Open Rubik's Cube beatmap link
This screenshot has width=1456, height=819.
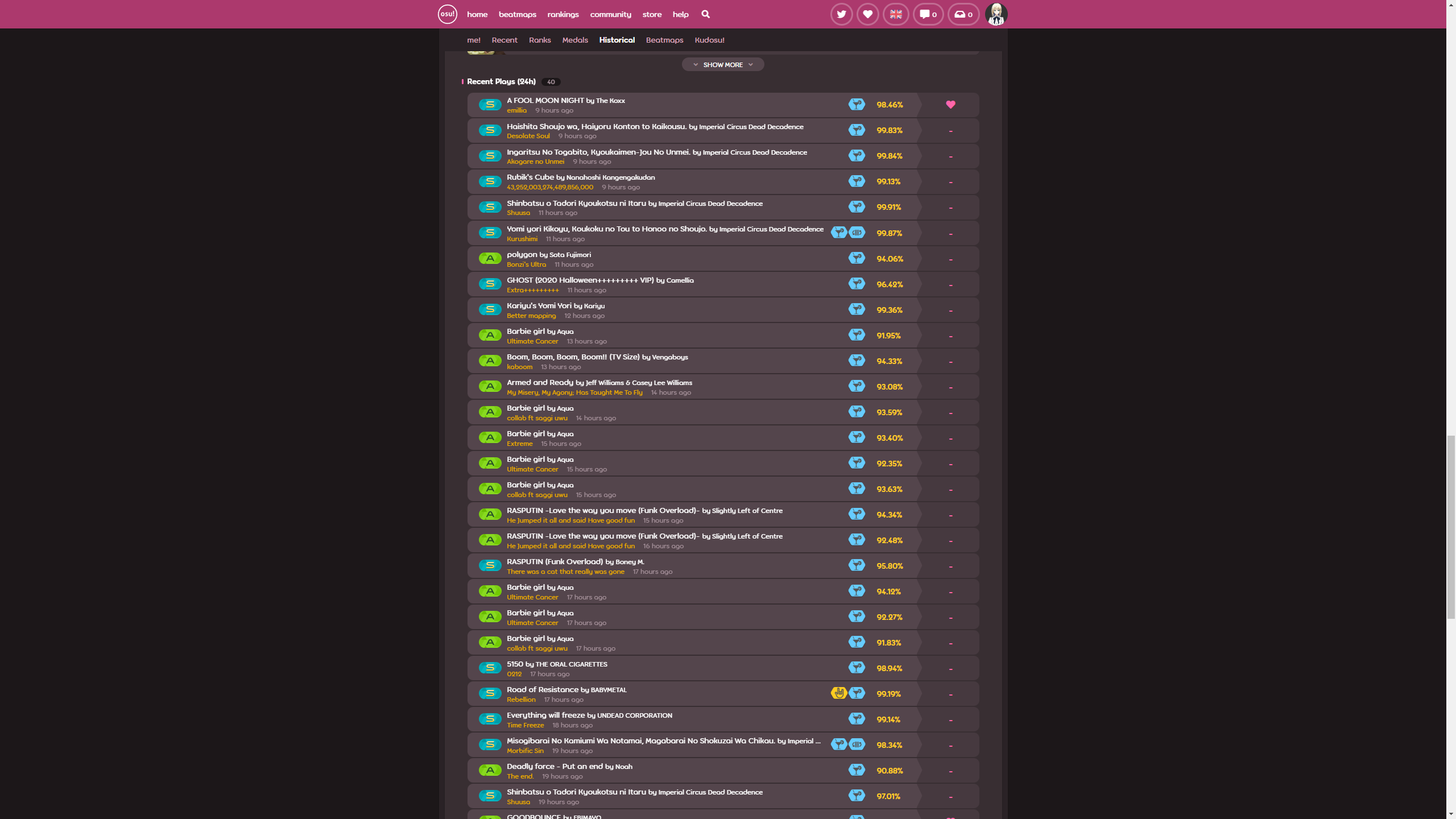581,177
